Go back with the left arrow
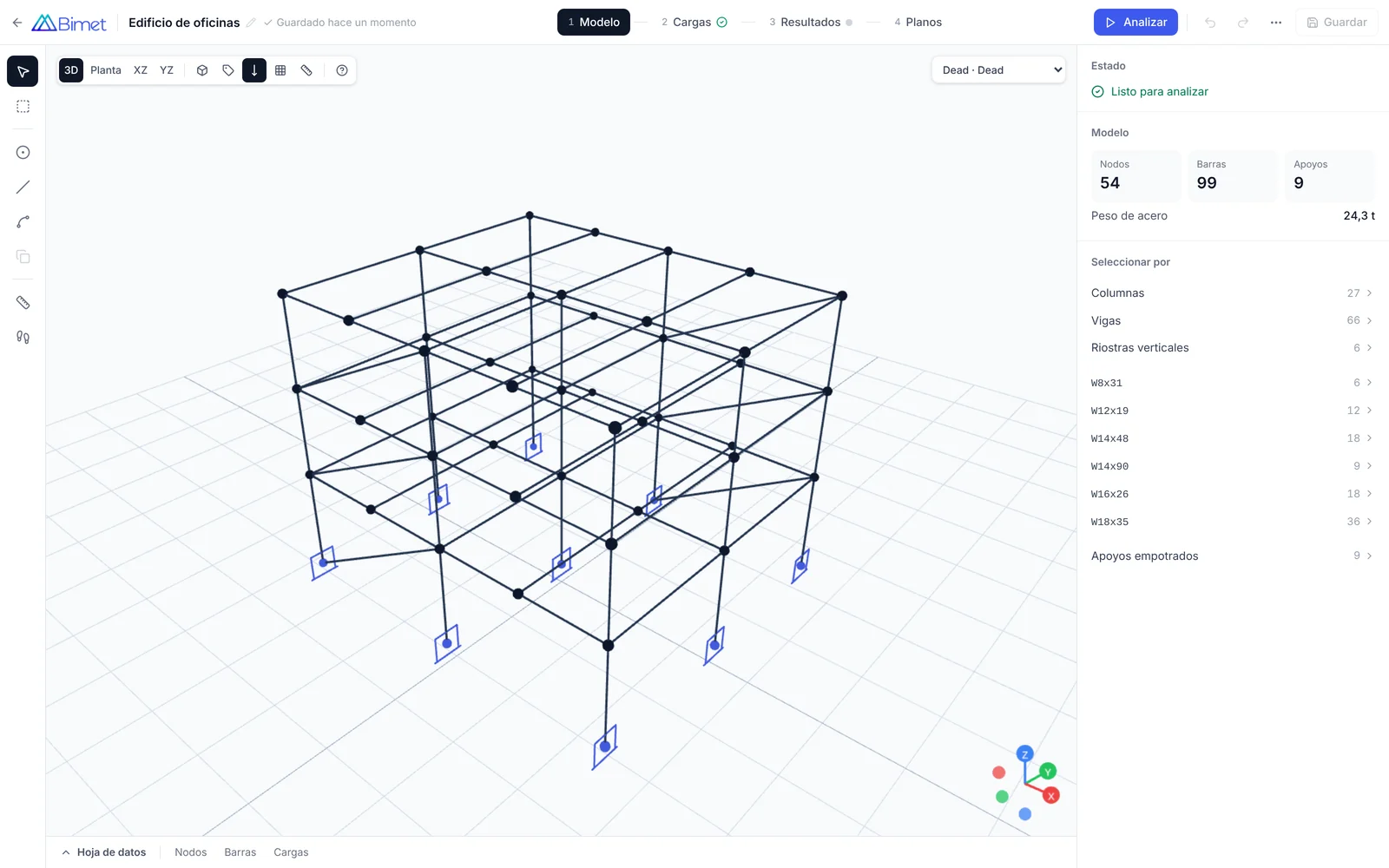 point(17,23)
